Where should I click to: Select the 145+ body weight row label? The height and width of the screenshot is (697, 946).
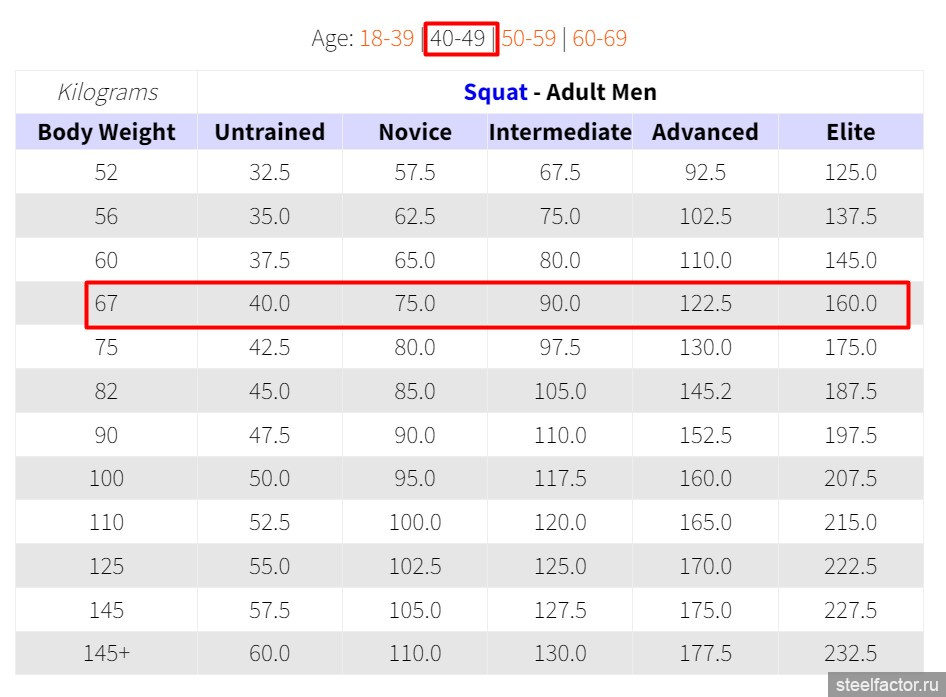(x=106, y=653)
